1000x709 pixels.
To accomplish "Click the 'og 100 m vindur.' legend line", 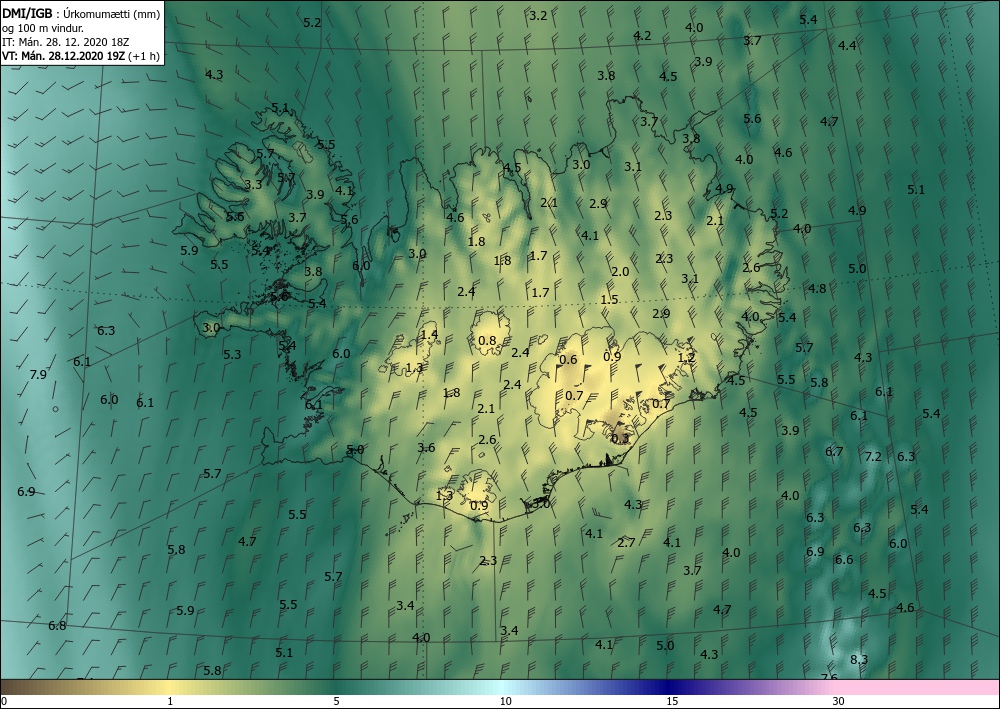I will tap(43, 27).
